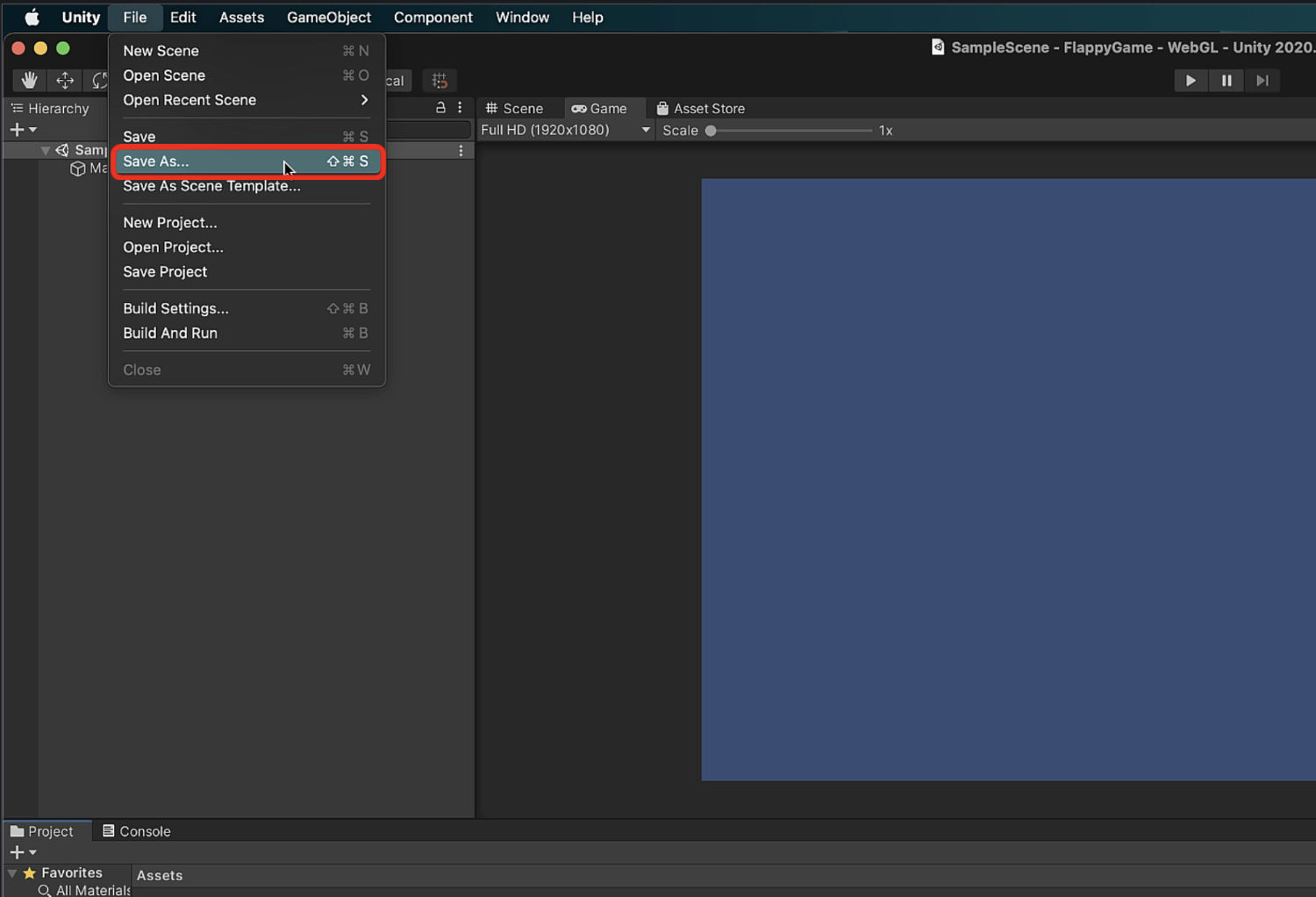Open the Full HD resolution dropdown
This screenshot has width=1316, height=897.
(x=566, y=130)
